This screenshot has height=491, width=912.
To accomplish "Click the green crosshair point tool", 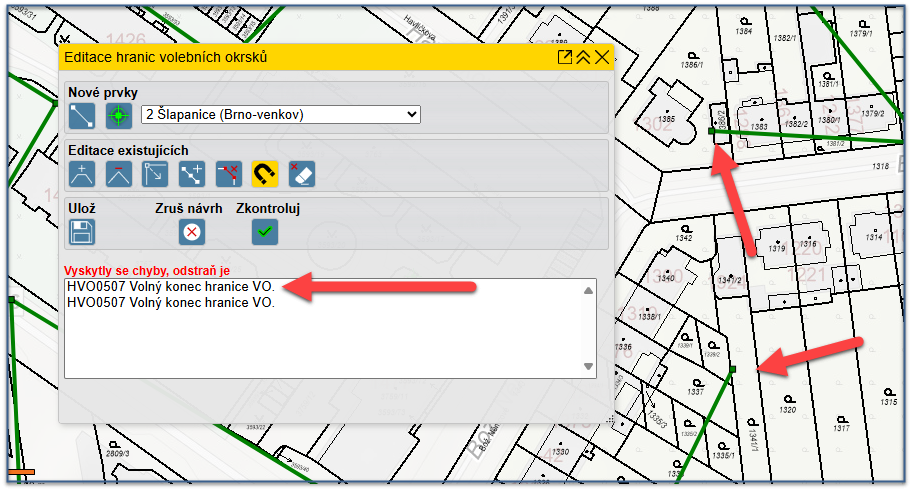I will [119, 116].
